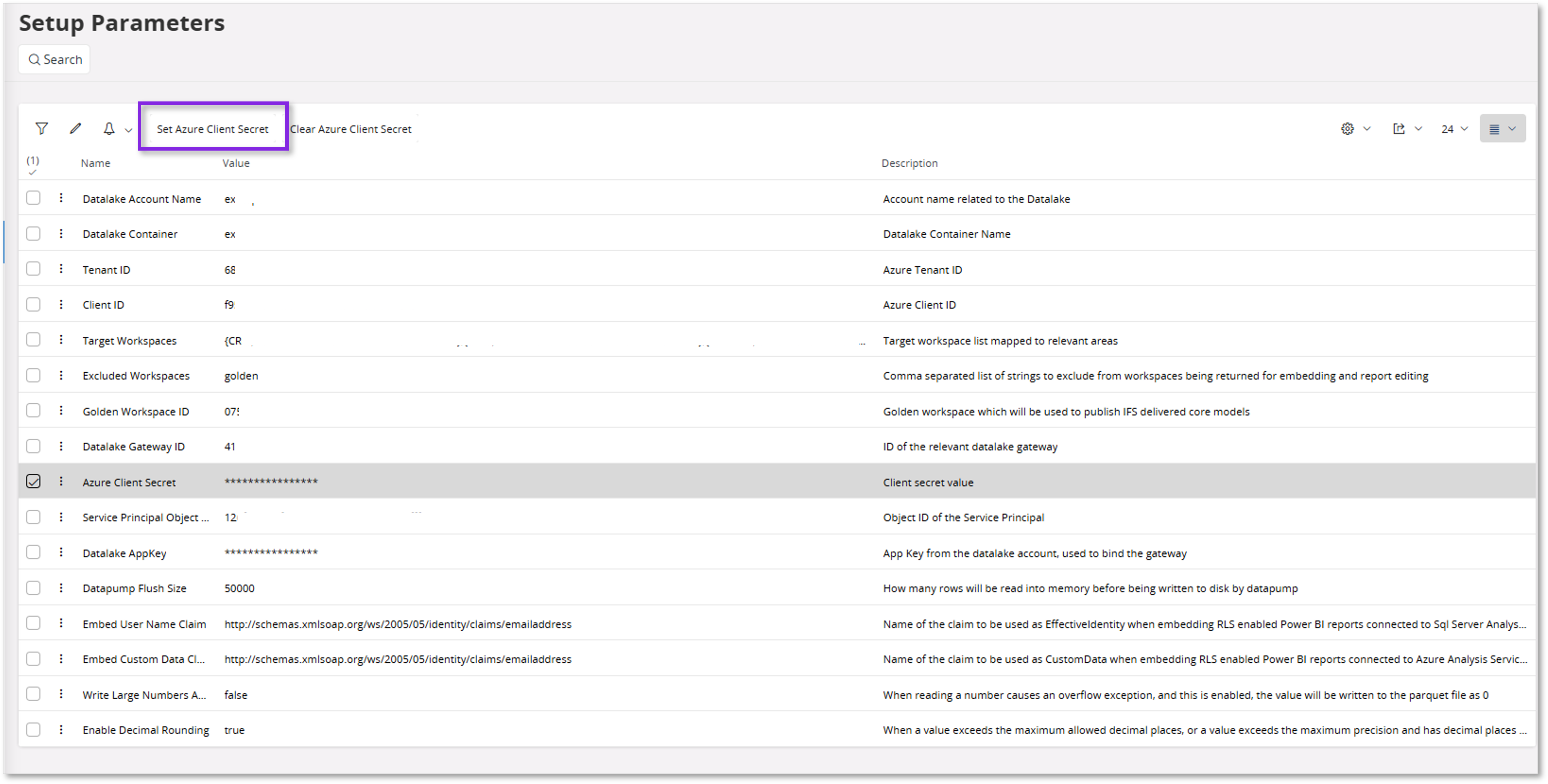This screenshot has height=784, width=1548.
Task: Open the gear settings icon
Action: (x=1347, y=129)
